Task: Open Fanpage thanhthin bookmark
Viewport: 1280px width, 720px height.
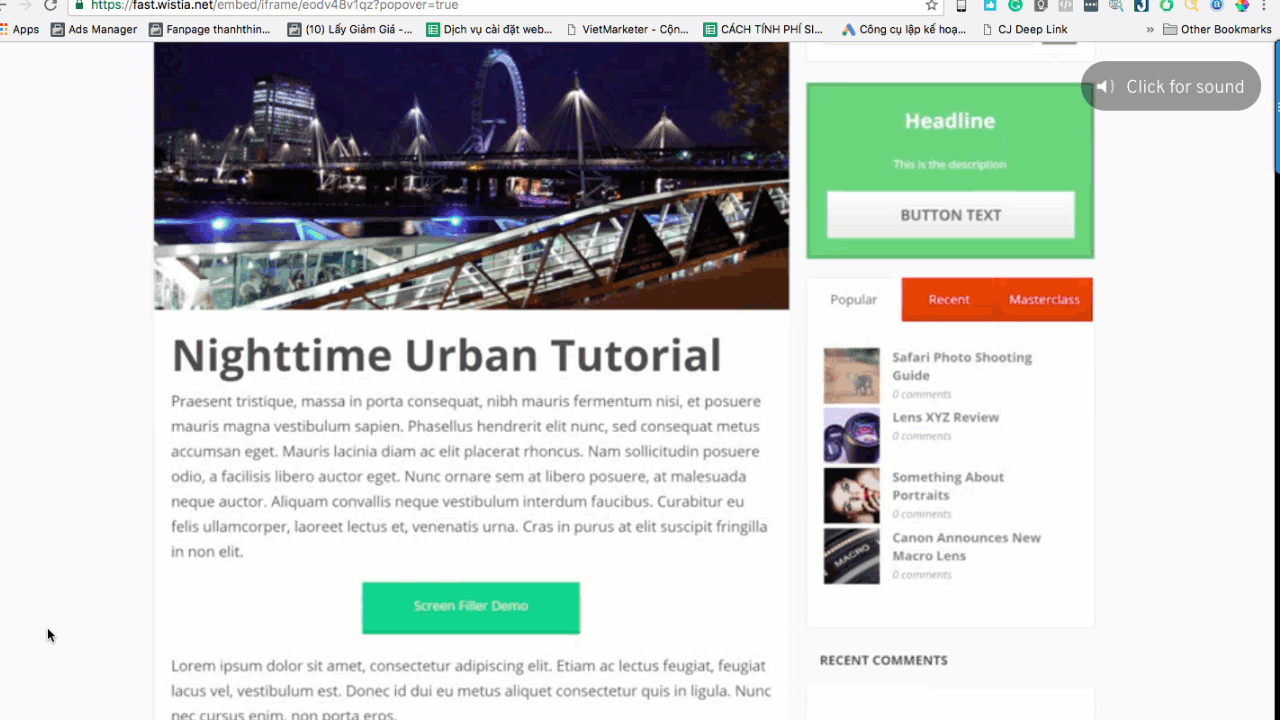Action: click(x=210, y=29)
